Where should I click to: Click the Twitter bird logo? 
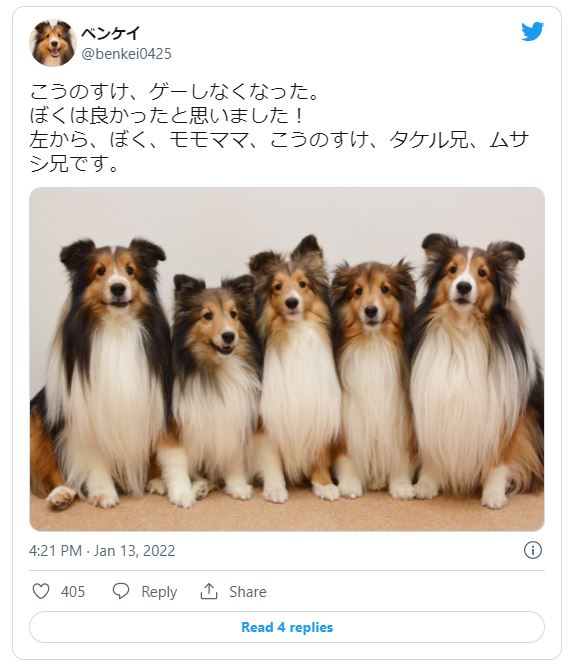tap(532, 31)
